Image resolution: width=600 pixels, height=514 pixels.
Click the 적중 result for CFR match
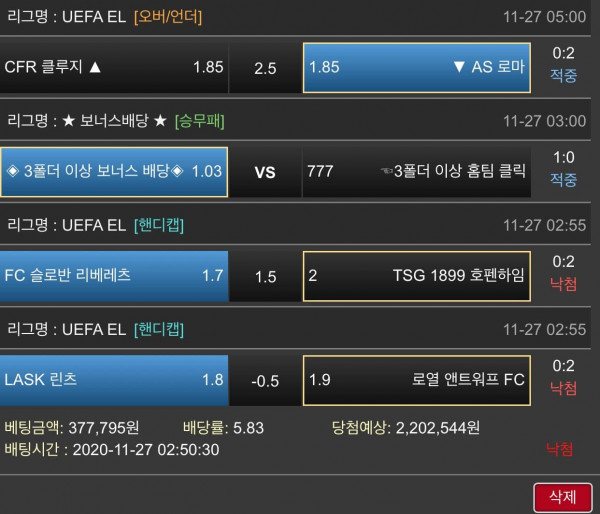point(564,76)
